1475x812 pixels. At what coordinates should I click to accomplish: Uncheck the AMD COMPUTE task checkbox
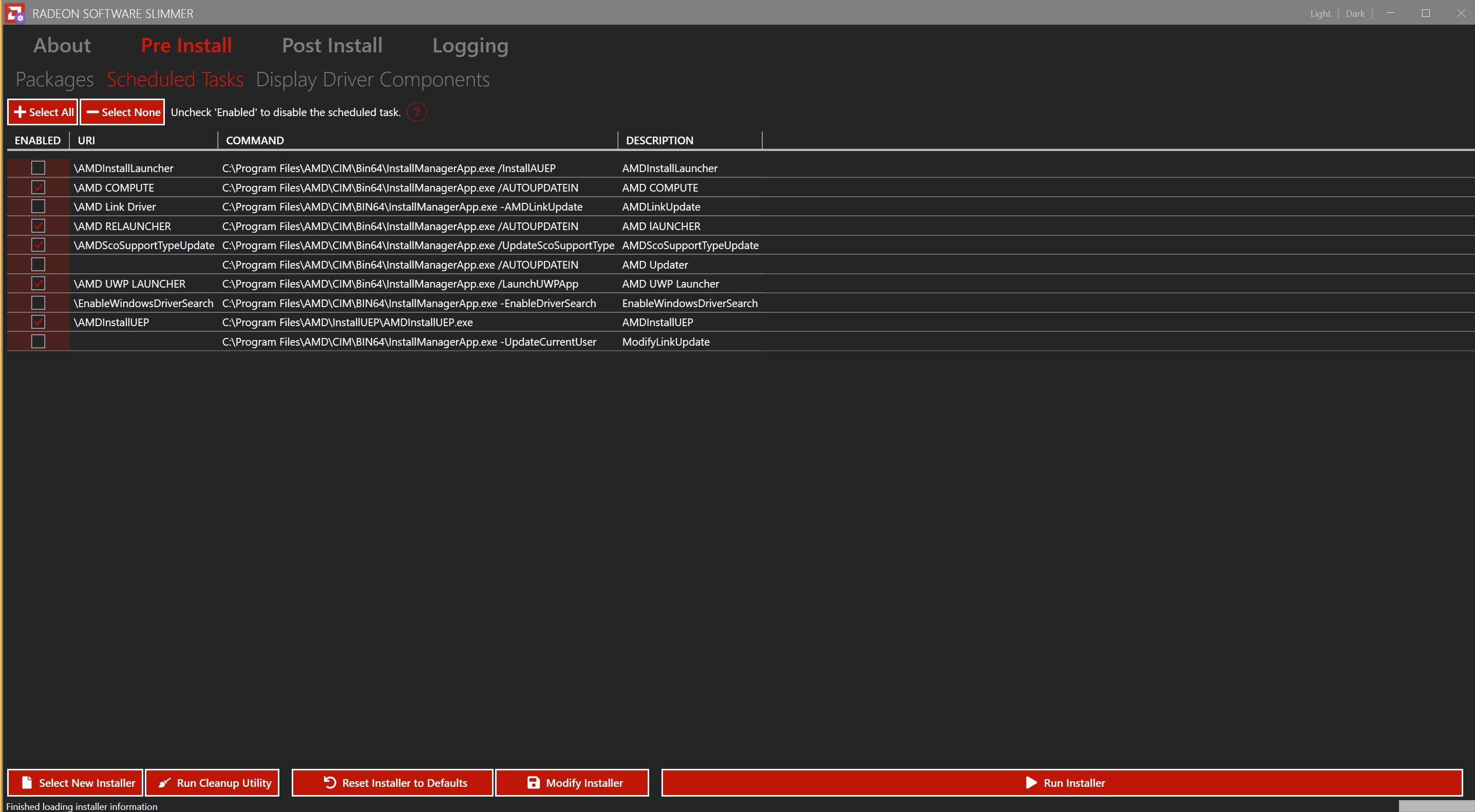pyautogui.click(x=39, y=187)
